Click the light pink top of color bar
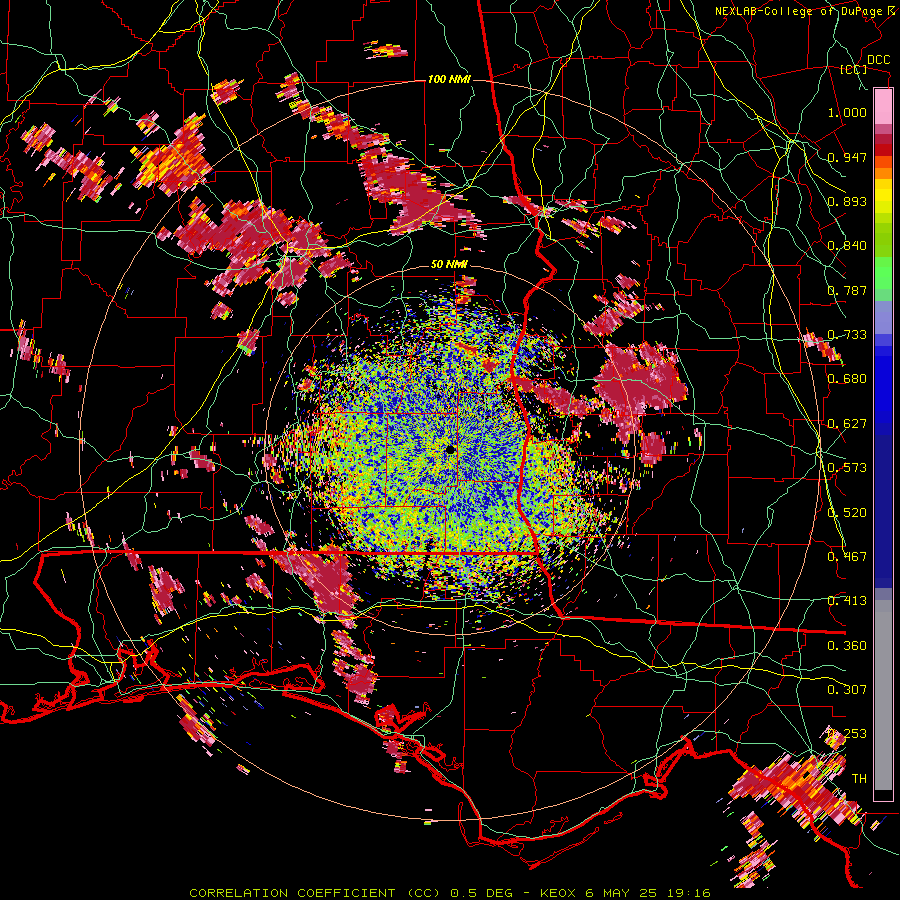The width and height of the screenshot is (900, 900). tap(883, 106)
